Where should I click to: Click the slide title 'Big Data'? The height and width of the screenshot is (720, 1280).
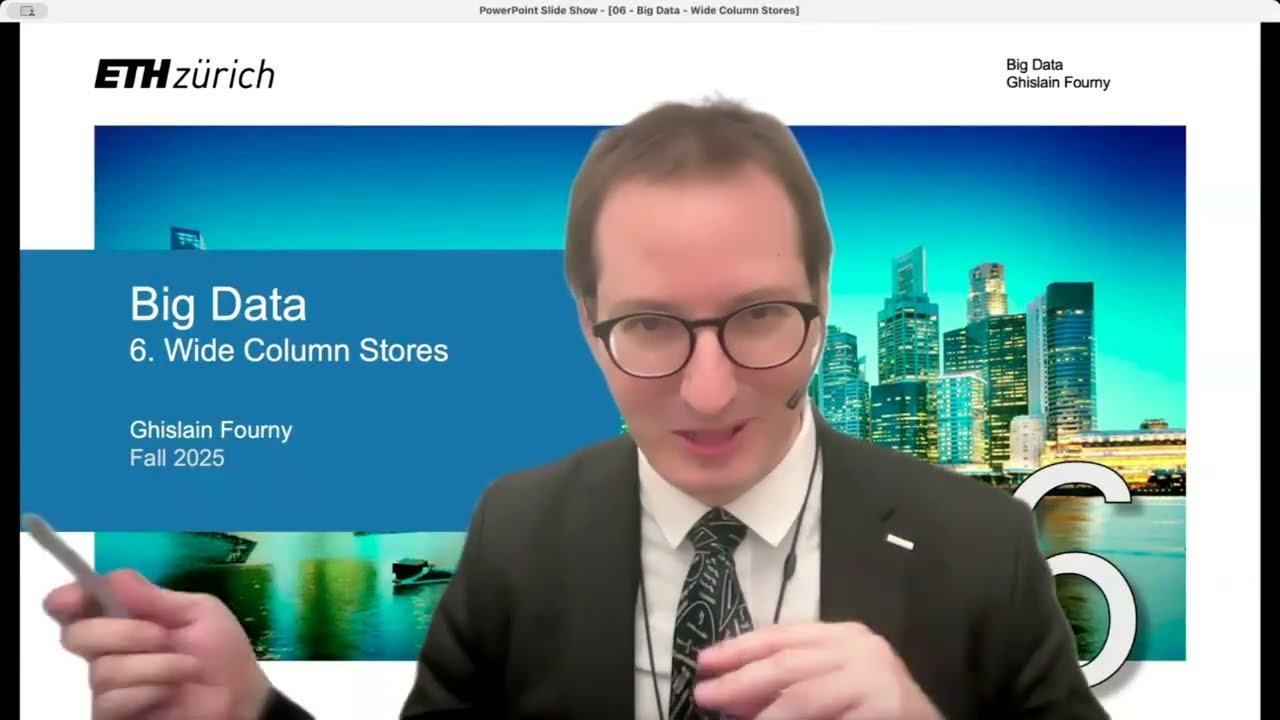218,305
